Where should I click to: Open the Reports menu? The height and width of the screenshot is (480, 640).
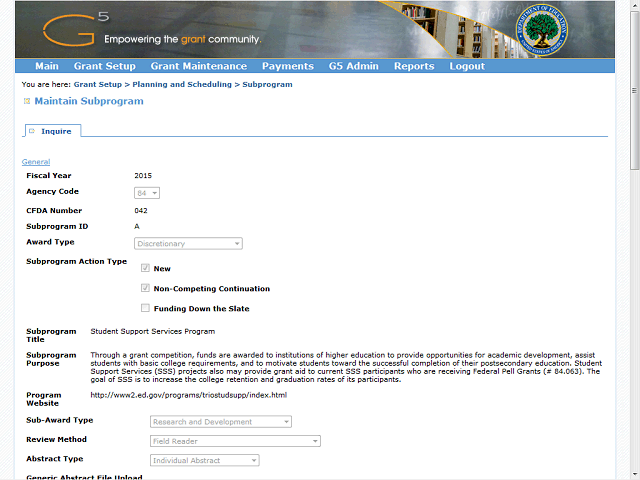[414, 66]
